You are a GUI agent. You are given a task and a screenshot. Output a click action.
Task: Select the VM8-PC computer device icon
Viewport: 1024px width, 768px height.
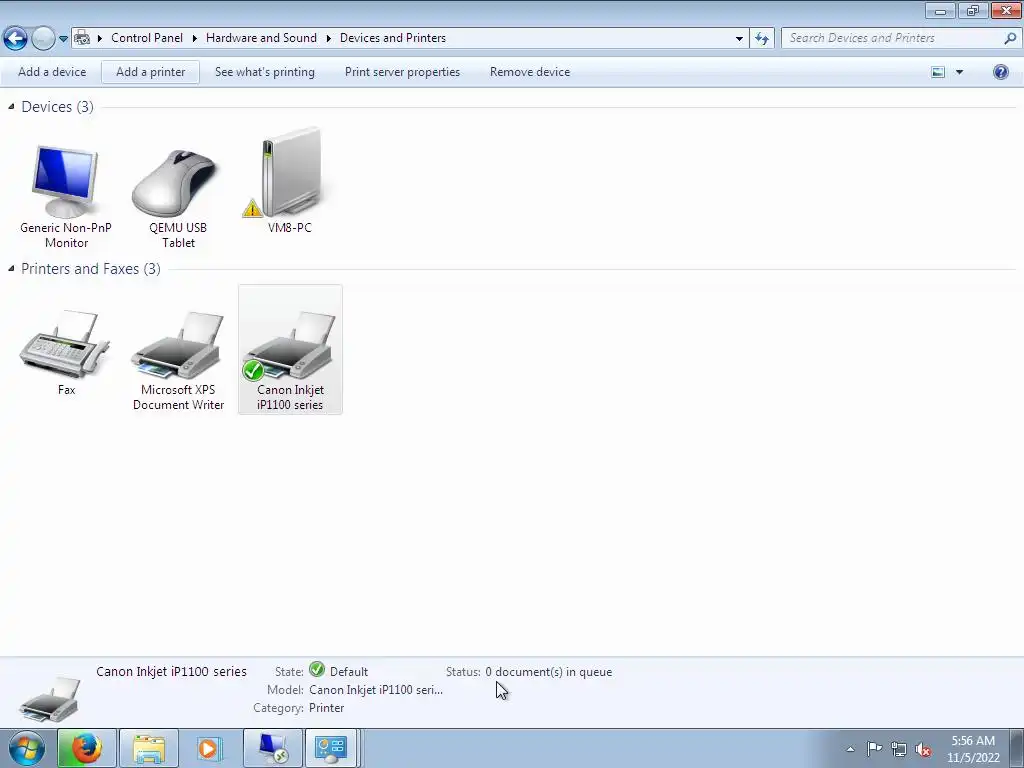pyautogui.click(x=289, y=173)
